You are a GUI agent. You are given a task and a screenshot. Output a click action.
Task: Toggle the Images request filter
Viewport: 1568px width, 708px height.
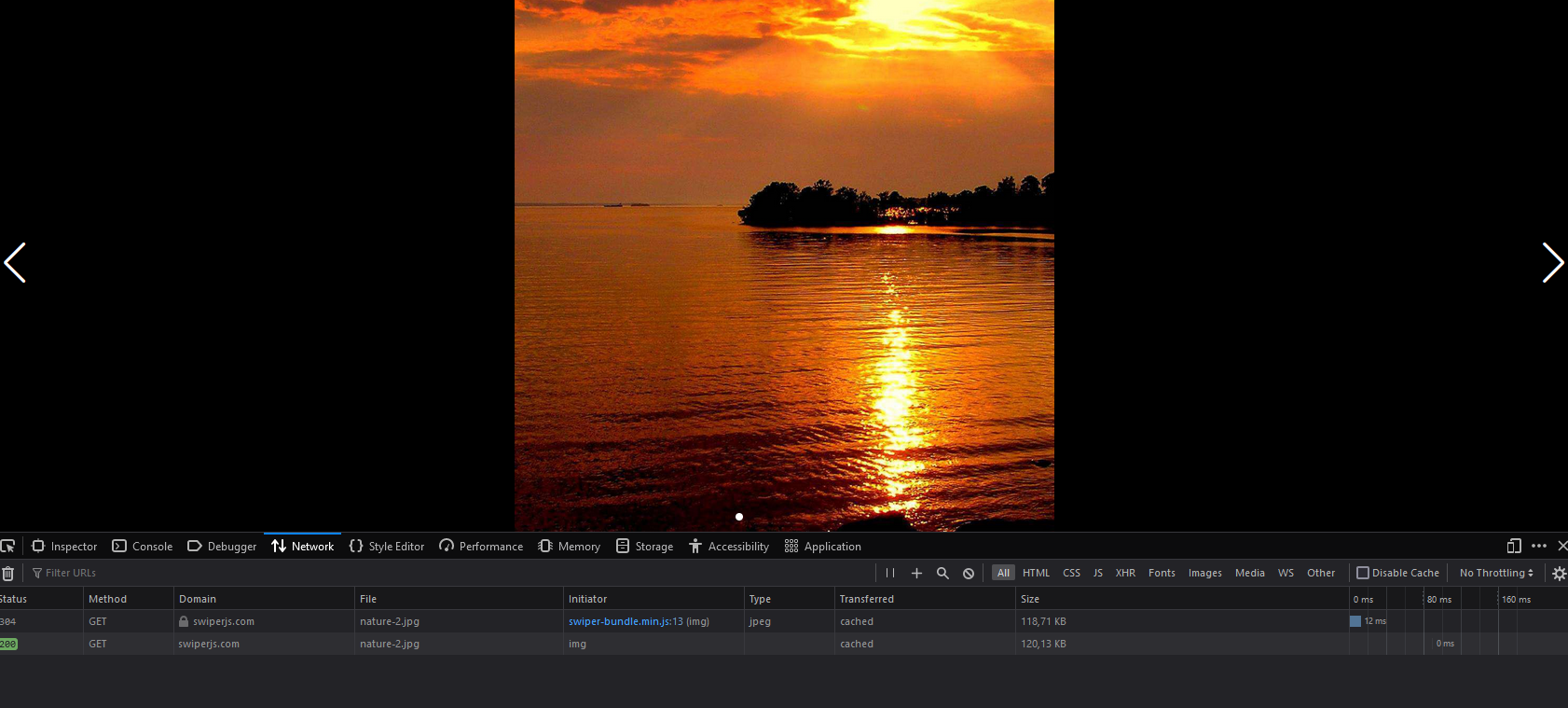click(1204, 573)
